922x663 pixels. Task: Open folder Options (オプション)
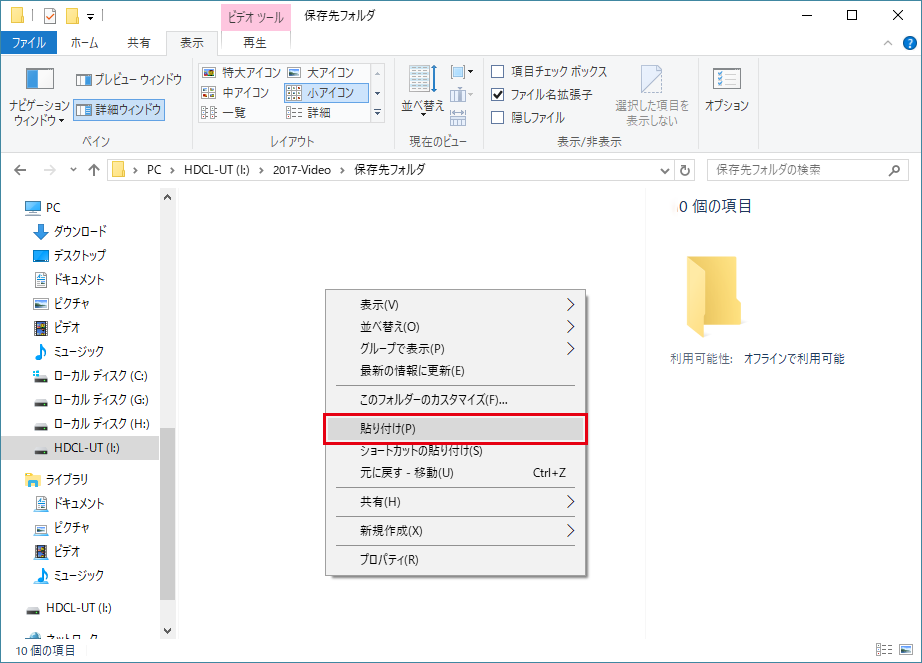tap(727, 90)
